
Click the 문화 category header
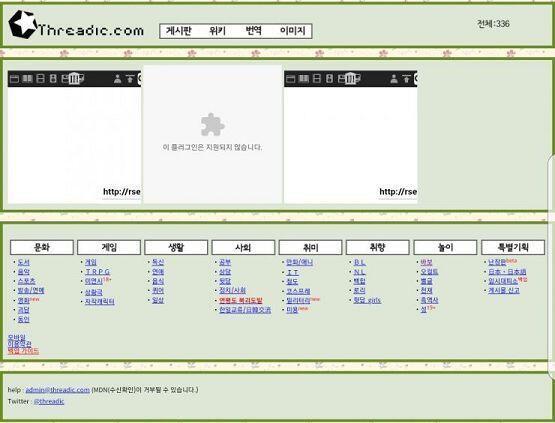(x=42, y=247)
